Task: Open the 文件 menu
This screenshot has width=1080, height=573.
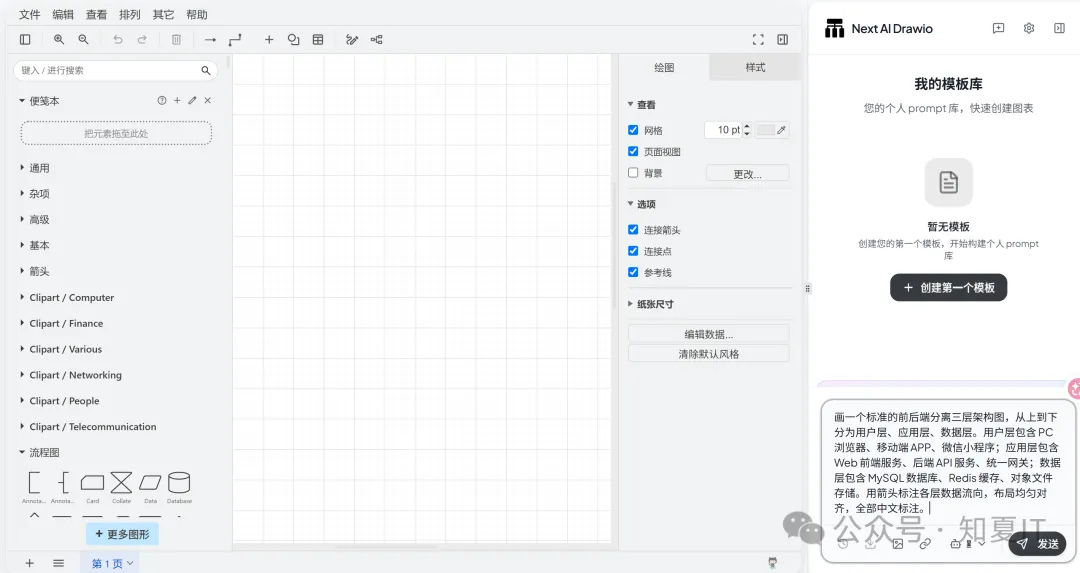Action: tap(30, 14)
